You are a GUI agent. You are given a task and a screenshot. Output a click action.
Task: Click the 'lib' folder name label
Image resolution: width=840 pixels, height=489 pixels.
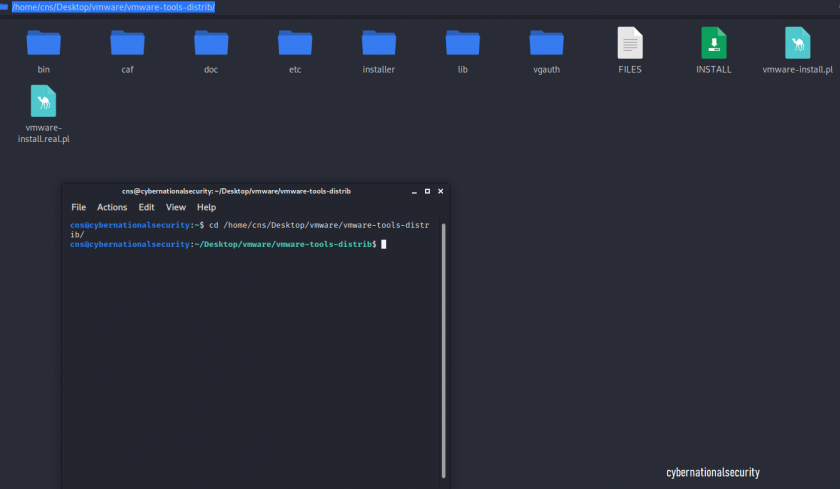(x=463, y=70)
